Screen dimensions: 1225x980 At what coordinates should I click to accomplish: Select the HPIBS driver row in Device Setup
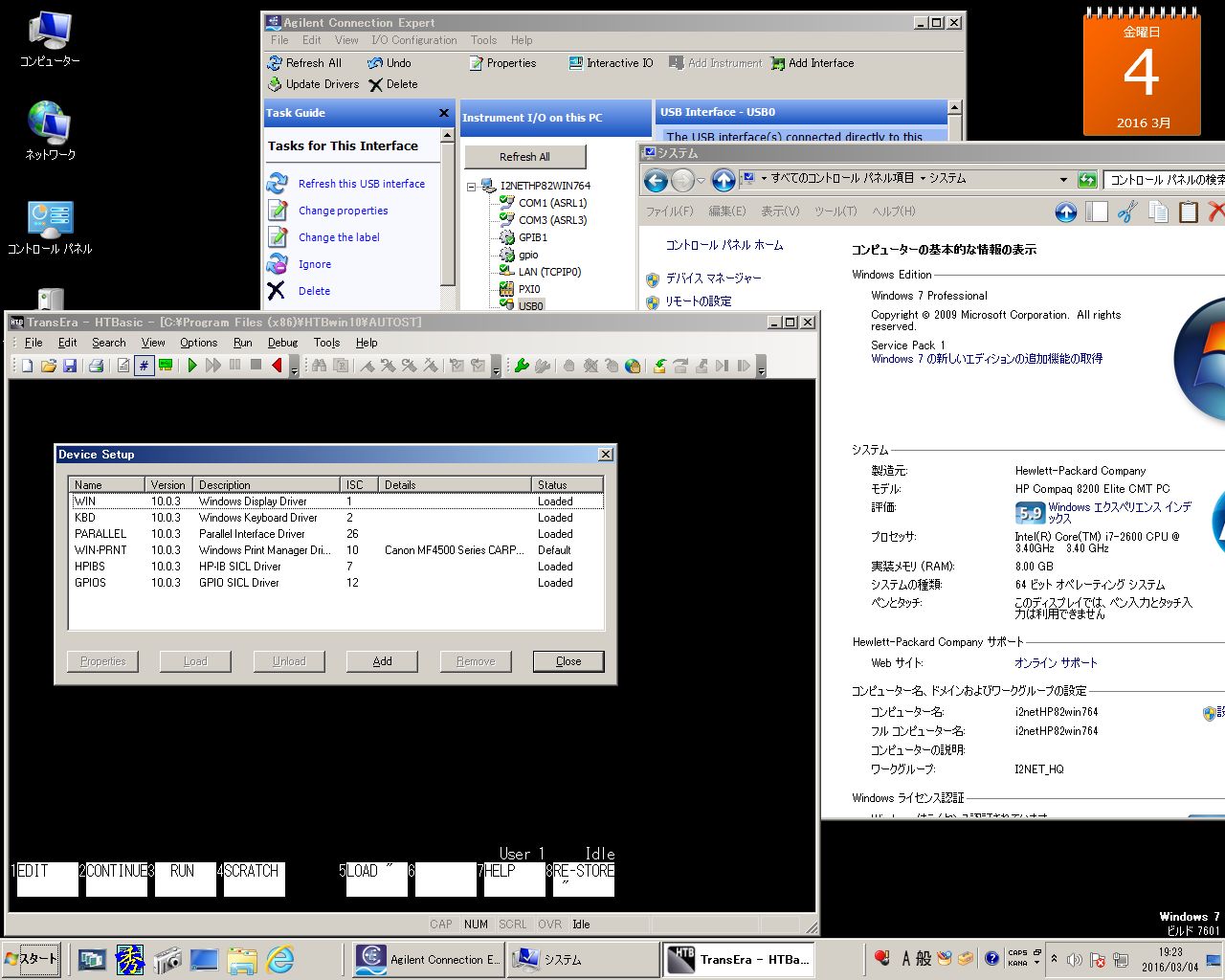[x=337, y=567]
